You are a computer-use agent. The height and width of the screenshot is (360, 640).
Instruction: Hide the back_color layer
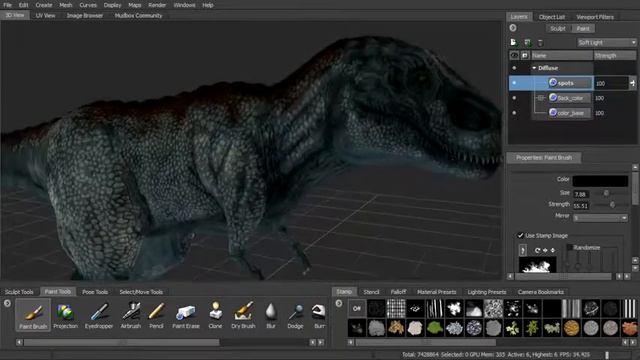[514, 98]
